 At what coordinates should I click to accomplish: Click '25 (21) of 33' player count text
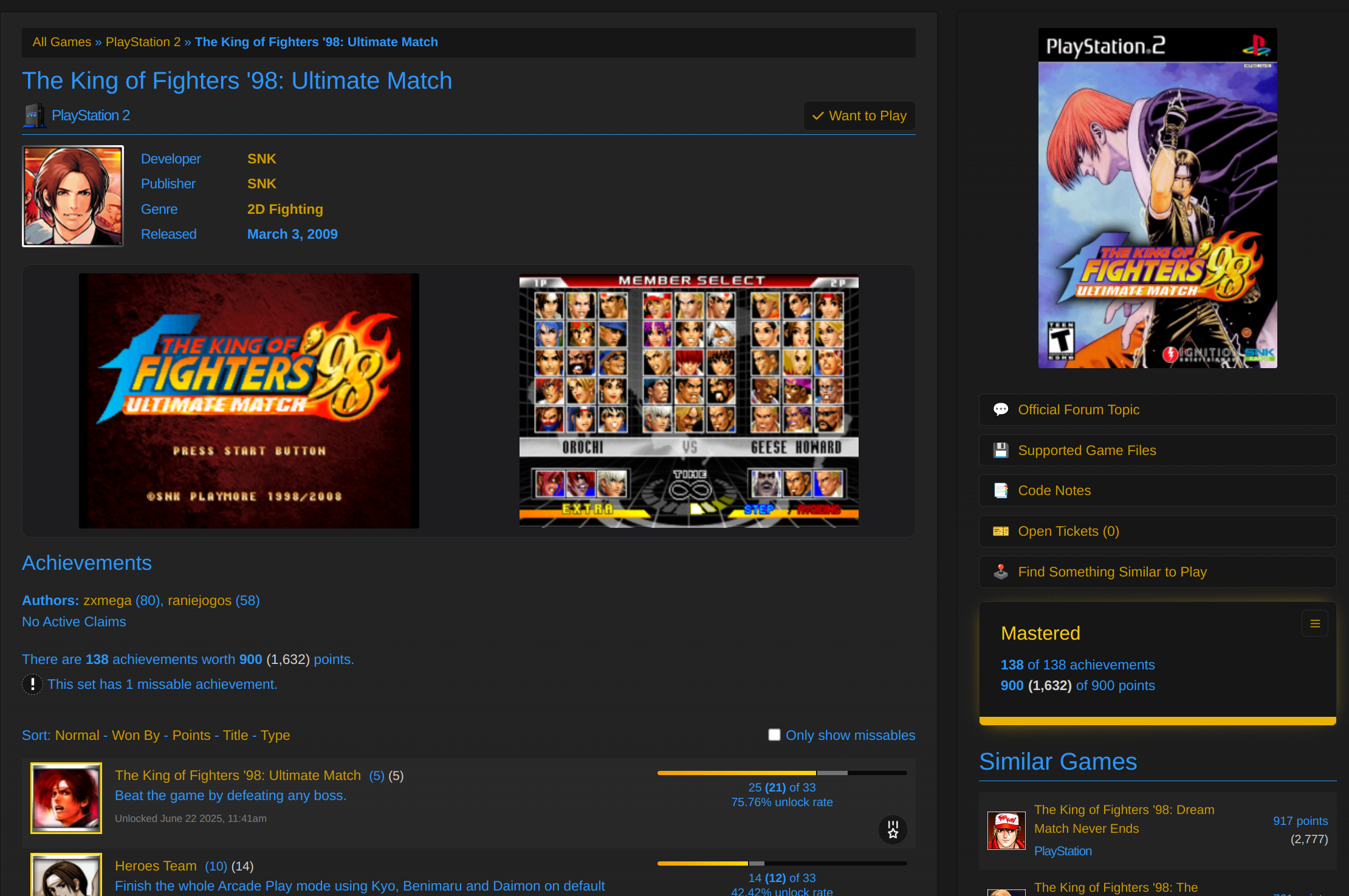click(x=782, y=787)
